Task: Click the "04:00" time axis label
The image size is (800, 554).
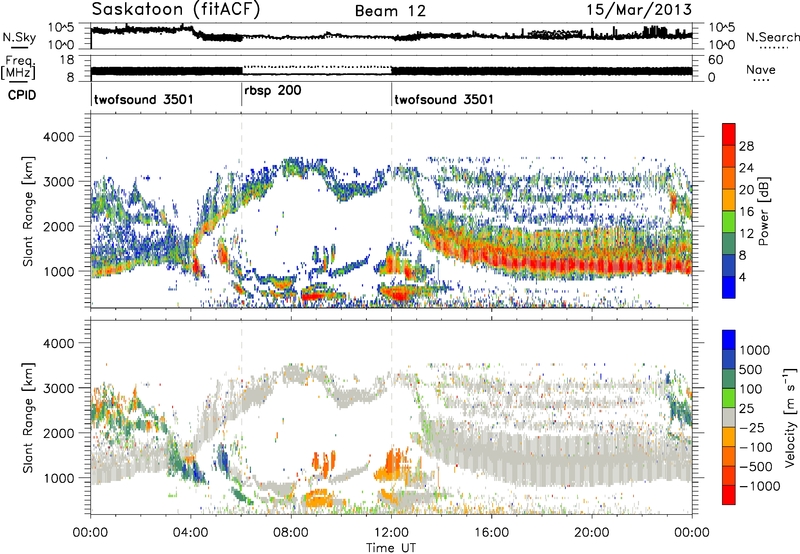Action: (x=190, y=533)
